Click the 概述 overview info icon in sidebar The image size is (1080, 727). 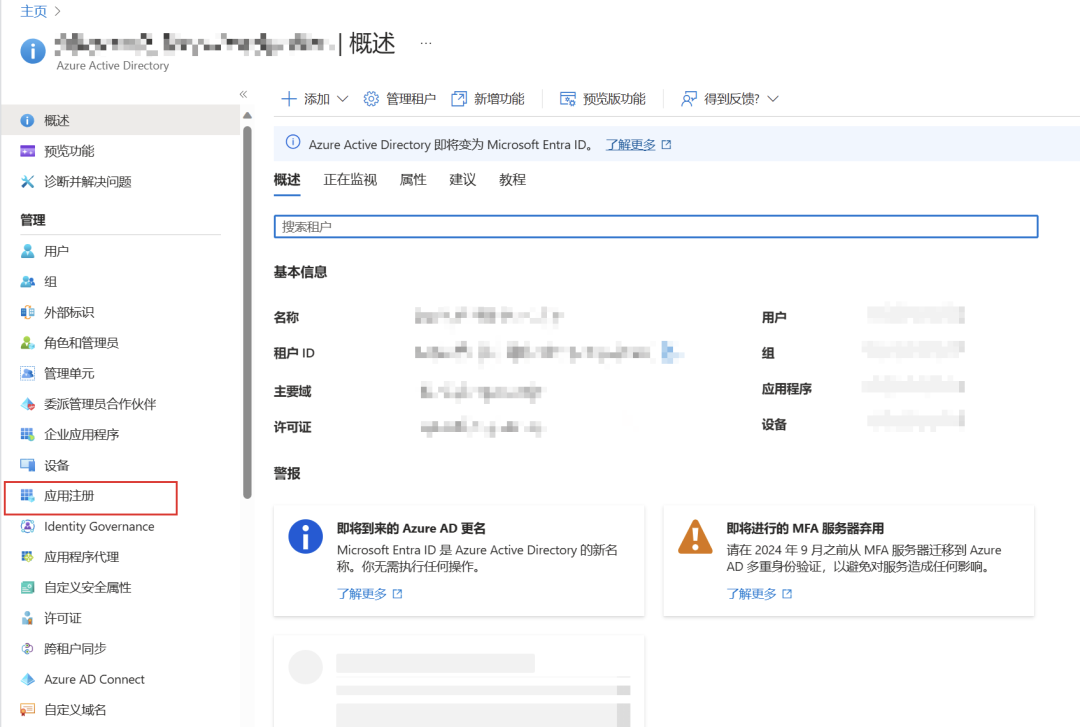[27, 121]
